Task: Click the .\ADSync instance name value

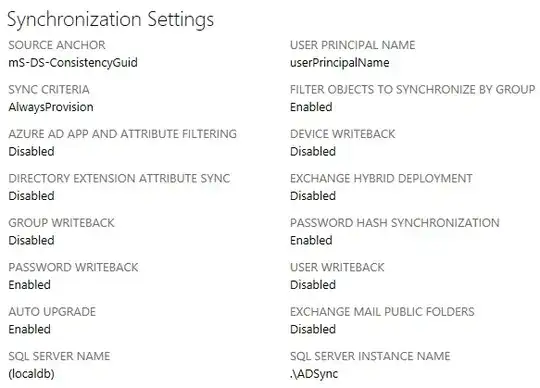Action: tap(314, 374)
